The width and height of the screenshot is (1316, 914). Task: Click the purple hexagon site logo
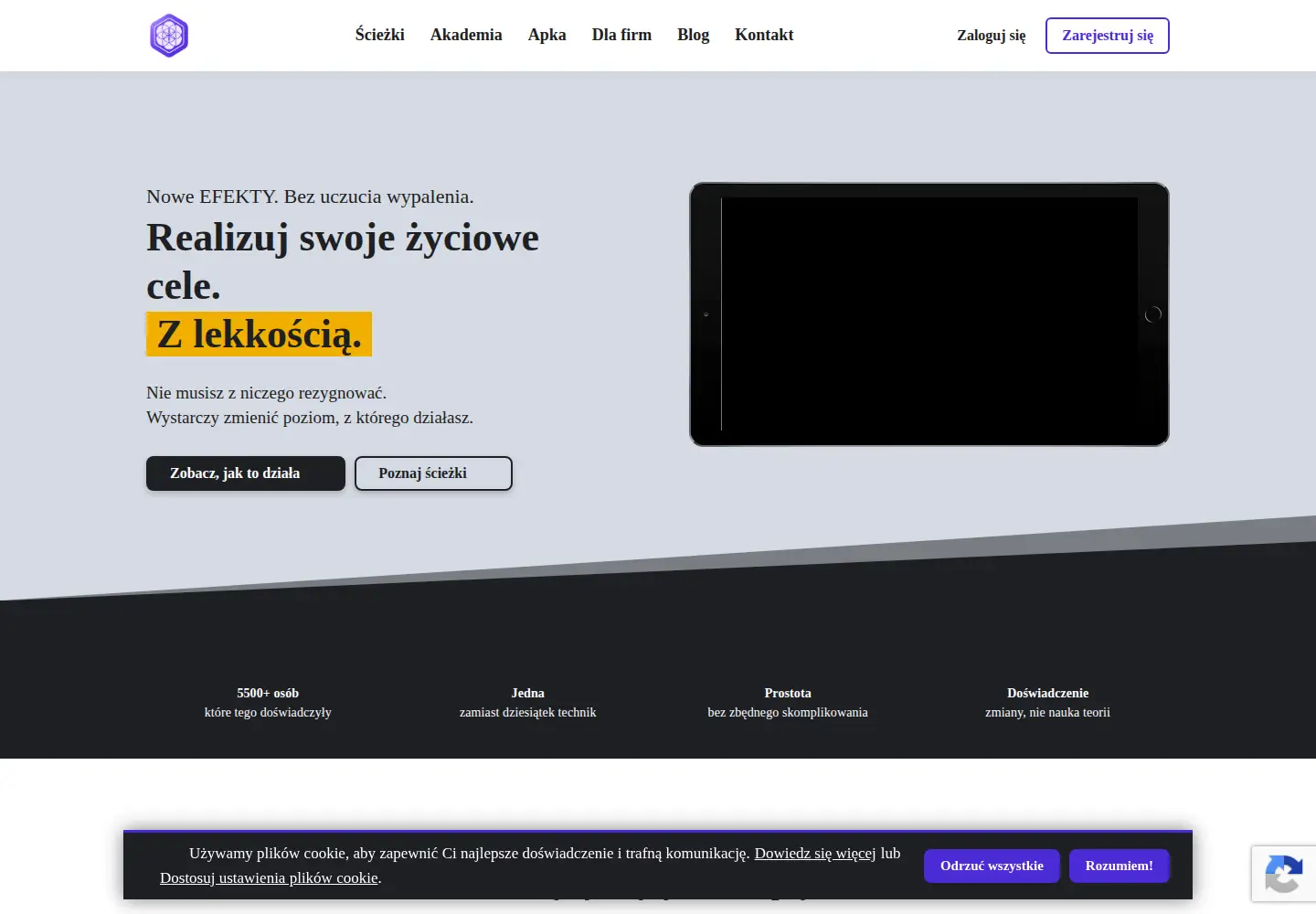(x=169, y=36)
